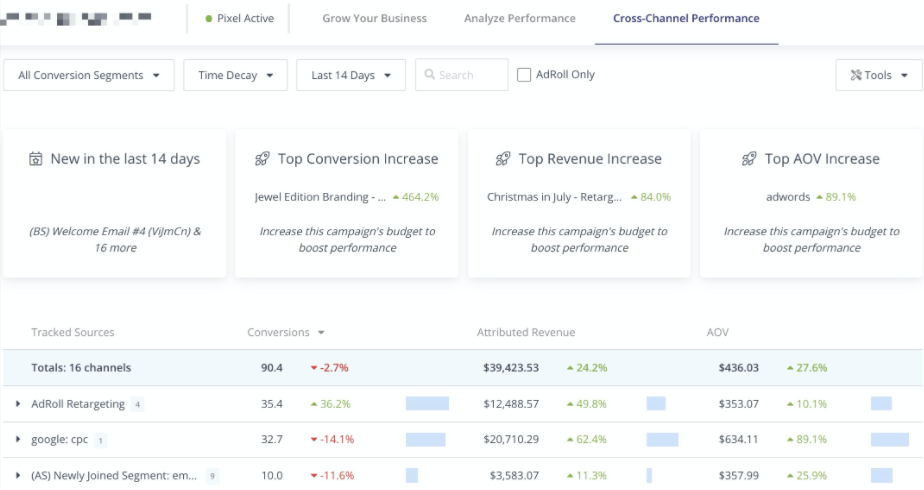Click the rocket icon next to Top AOV Increase
Image resolution: width=924 pixels, height=490 pixels.
click(x=750, y=159)
